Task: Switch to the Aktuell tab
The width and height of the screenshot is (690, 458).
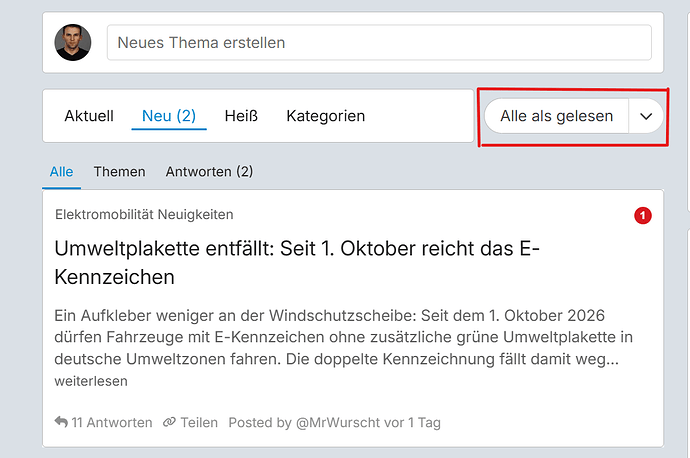Action: click(x=89, y=116)
